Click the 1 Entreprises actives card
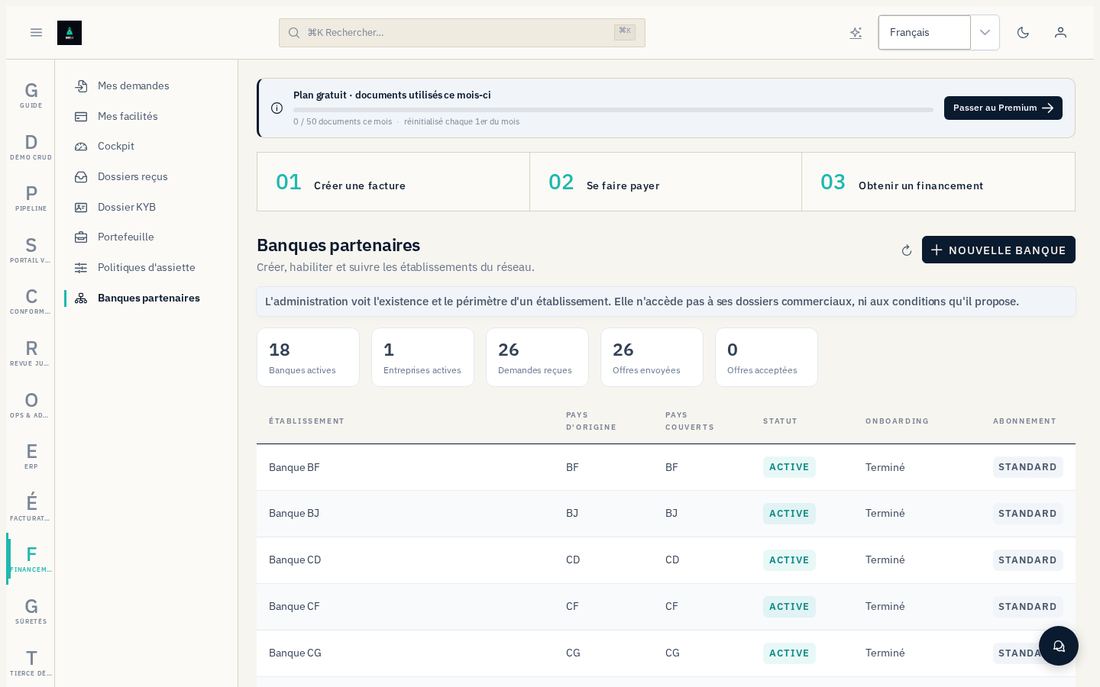The width and height of the screenshot is (1100, 687). click(422, 357)
